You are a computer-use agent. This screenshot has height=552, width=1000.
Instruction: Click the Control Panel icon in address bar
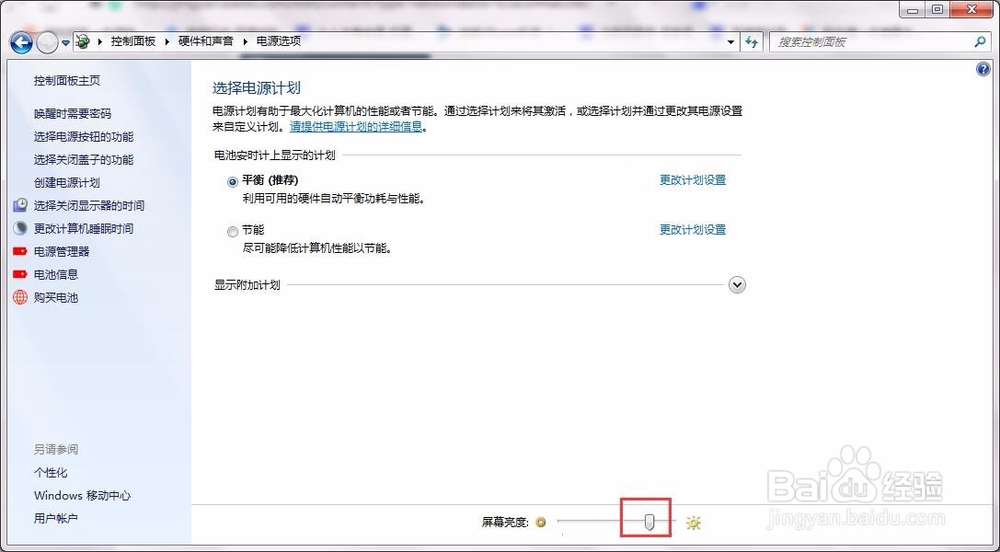82,41
